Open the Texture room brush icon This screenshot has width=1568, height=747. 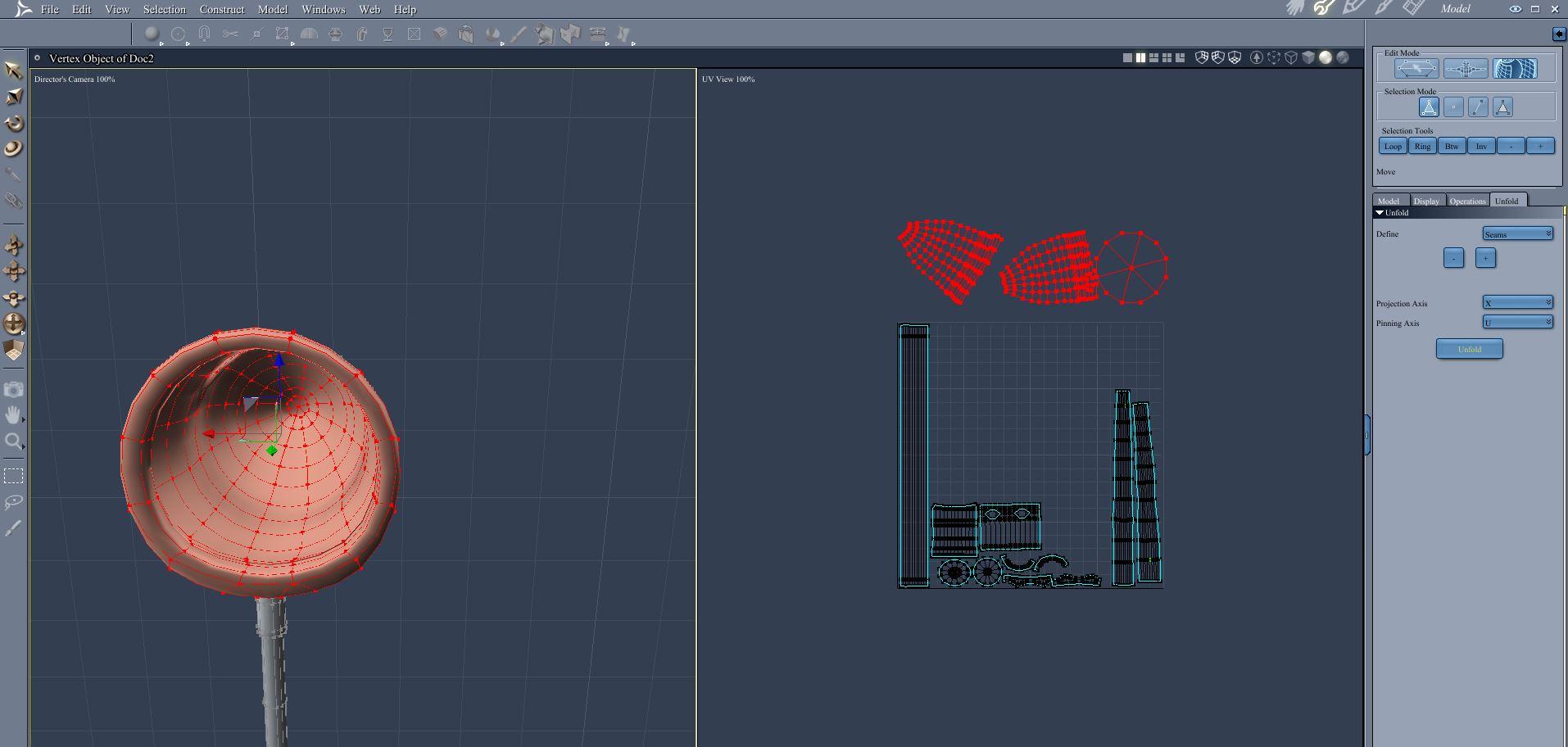point(1384,8)
